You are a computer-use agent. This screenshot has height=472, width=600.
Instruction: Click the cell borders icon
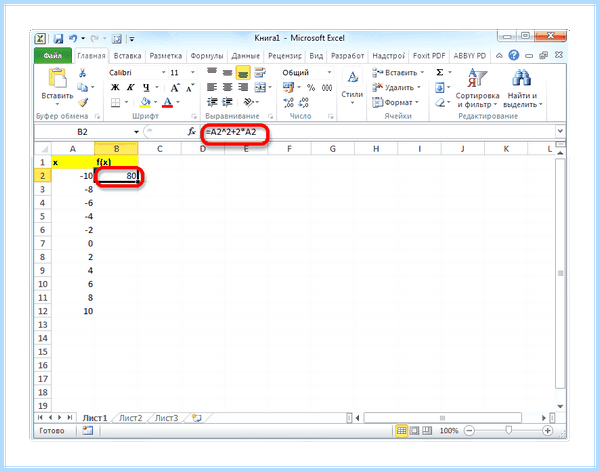click(x=116, y=102)
